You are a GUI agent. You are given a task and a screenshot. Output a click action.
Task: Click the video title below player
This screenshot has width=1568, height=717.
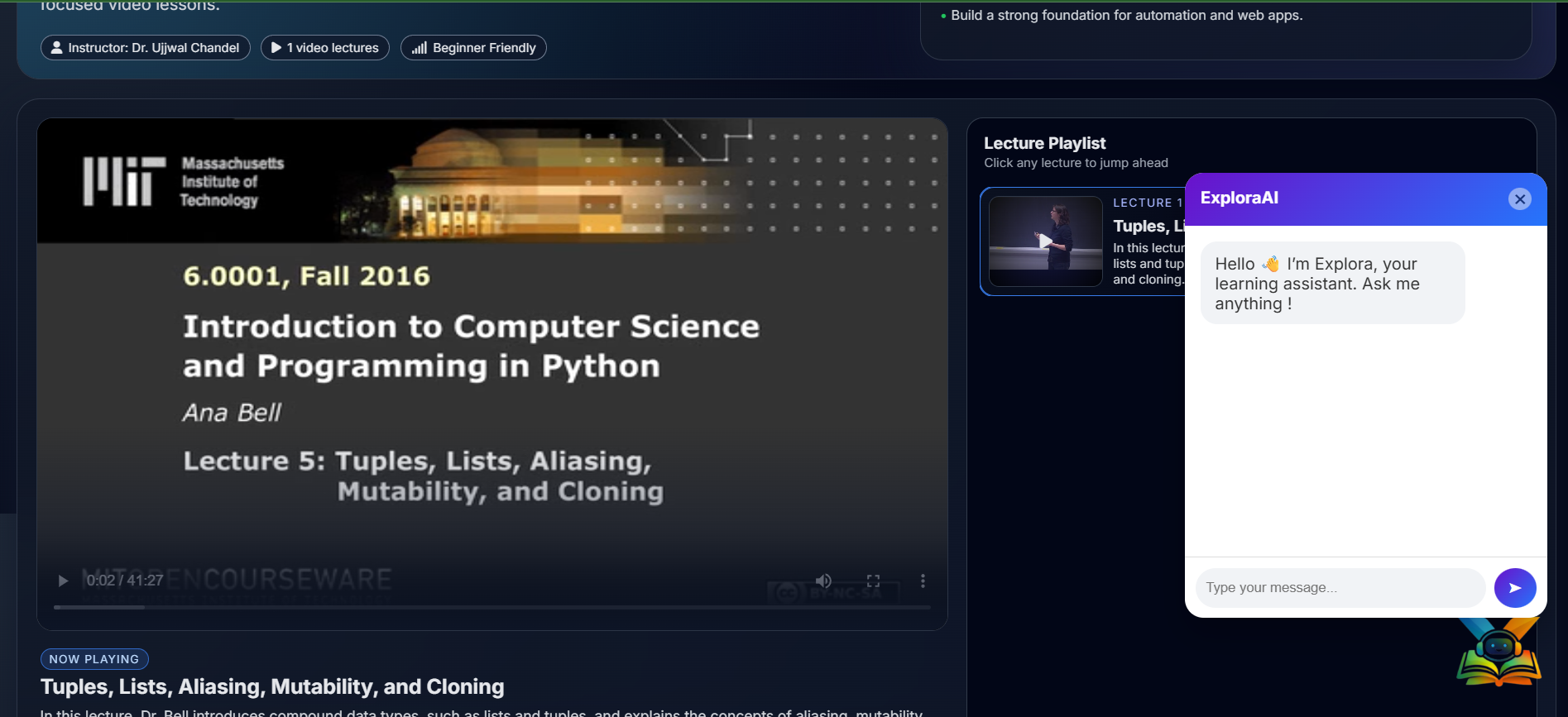pos(272,686)
